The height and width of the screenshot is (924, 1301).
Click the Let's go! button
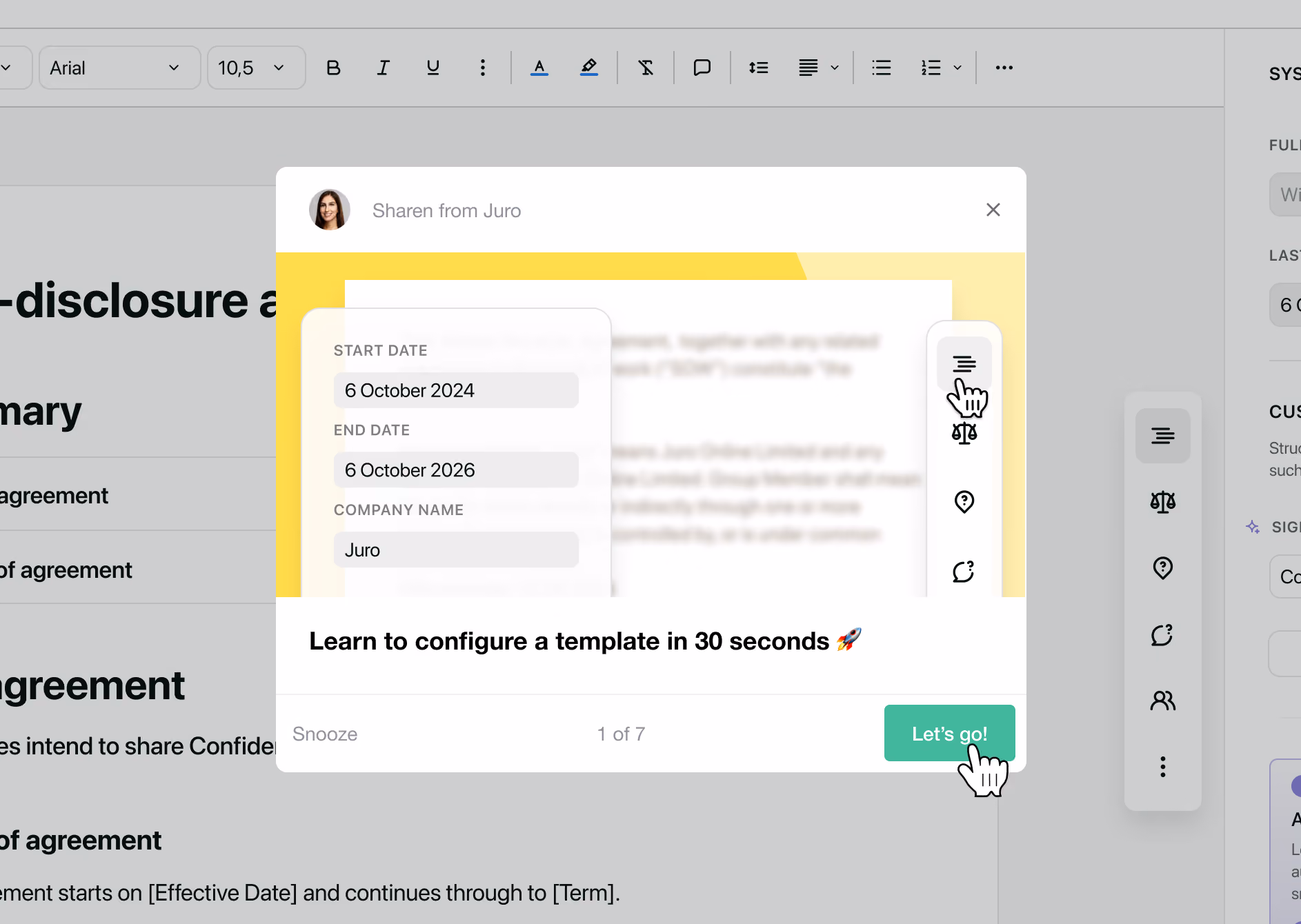click(x=949, y=733)
